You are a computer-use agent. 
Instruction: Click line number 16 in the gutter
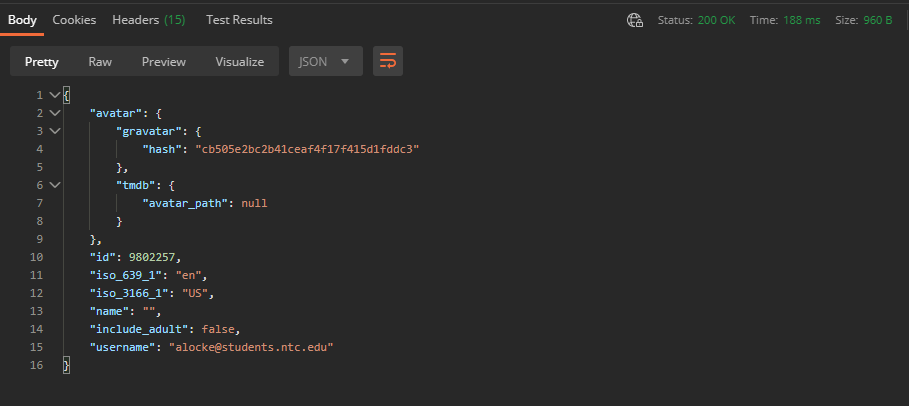37,365
